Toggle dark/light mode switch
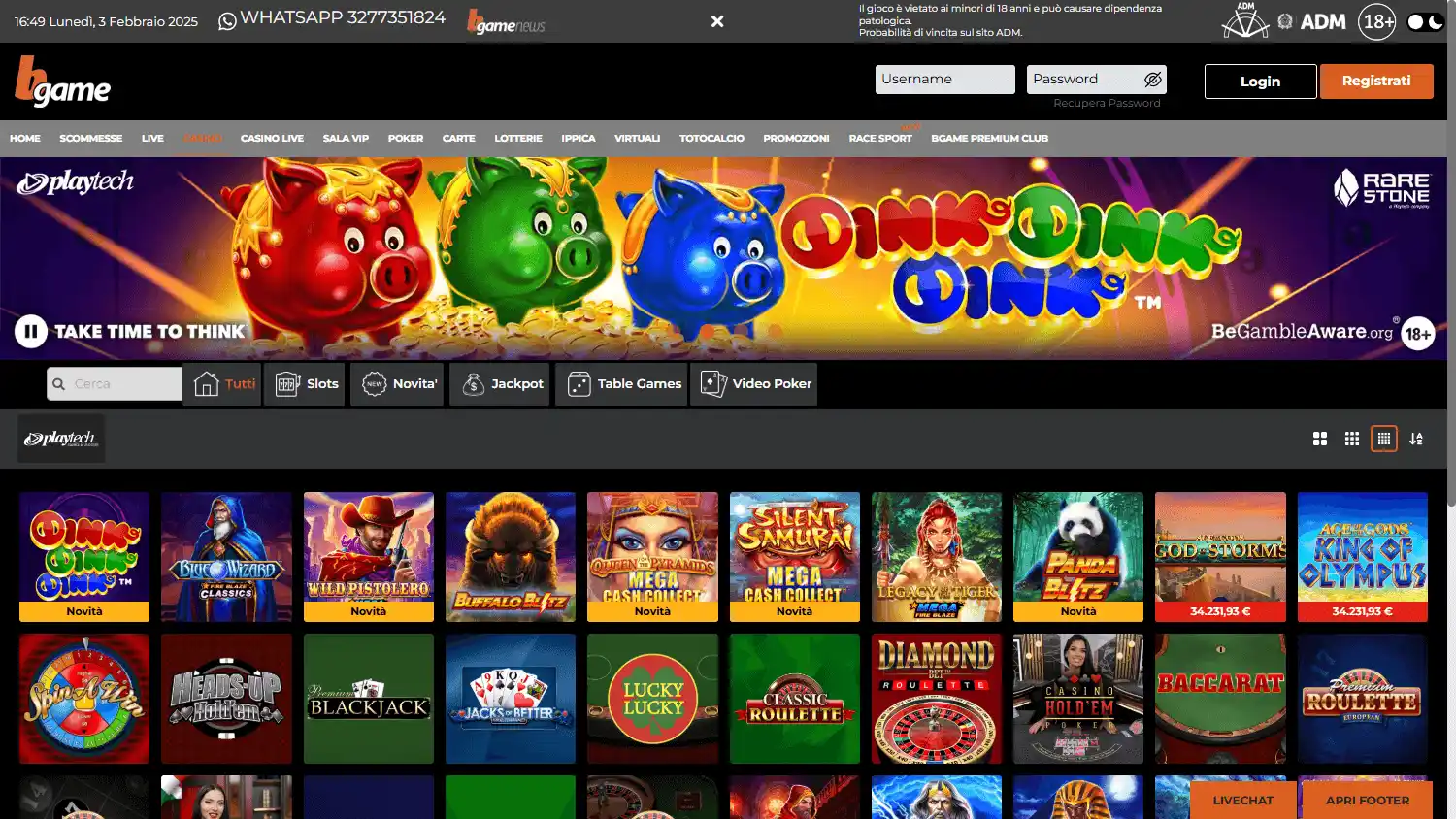Viewport: 1456px width, 819px height. point(1425,21)
